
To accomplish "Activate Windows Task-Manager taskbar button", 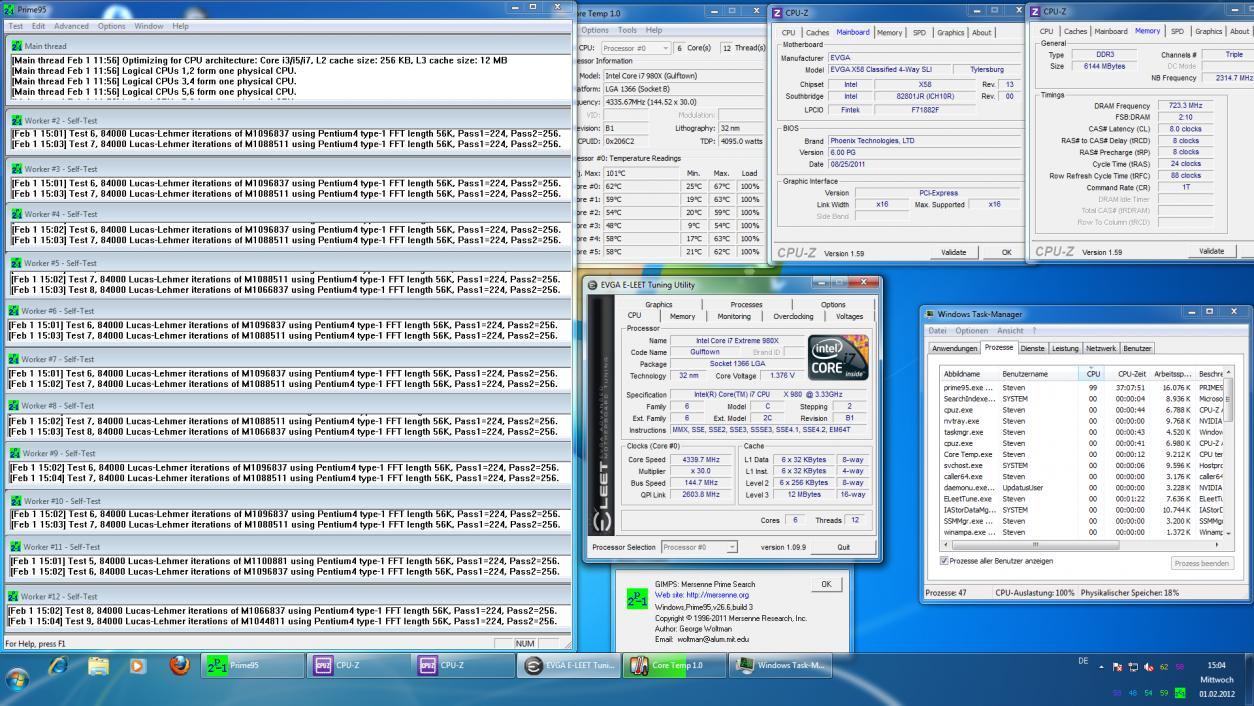I will (780, 666).
